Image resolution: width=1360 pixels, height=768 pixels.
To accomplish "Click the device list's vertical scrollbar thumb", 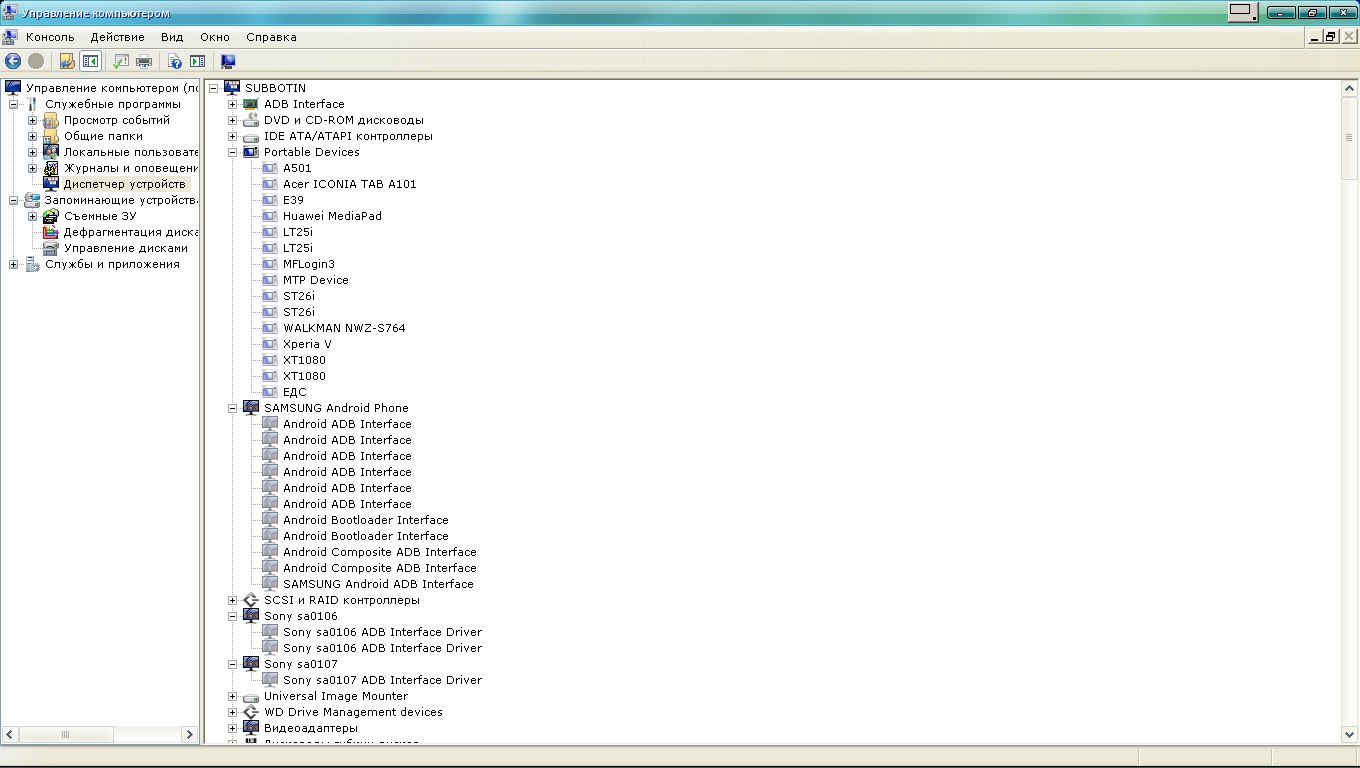I will (1349, 137).
